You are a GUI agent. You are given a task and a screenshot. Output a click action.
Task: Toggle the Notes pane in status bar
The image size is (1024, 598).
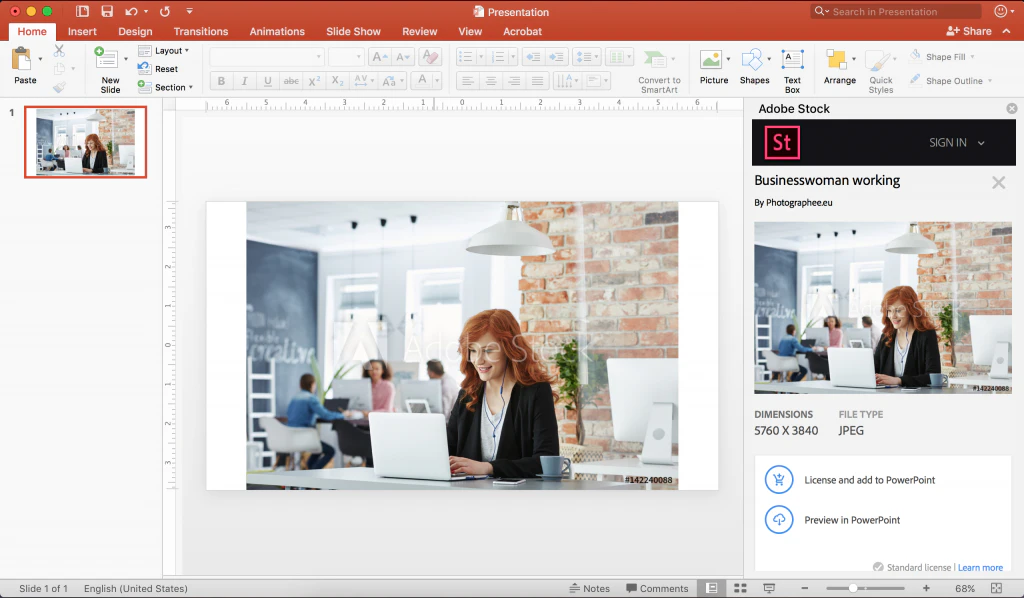coord(590,588)
